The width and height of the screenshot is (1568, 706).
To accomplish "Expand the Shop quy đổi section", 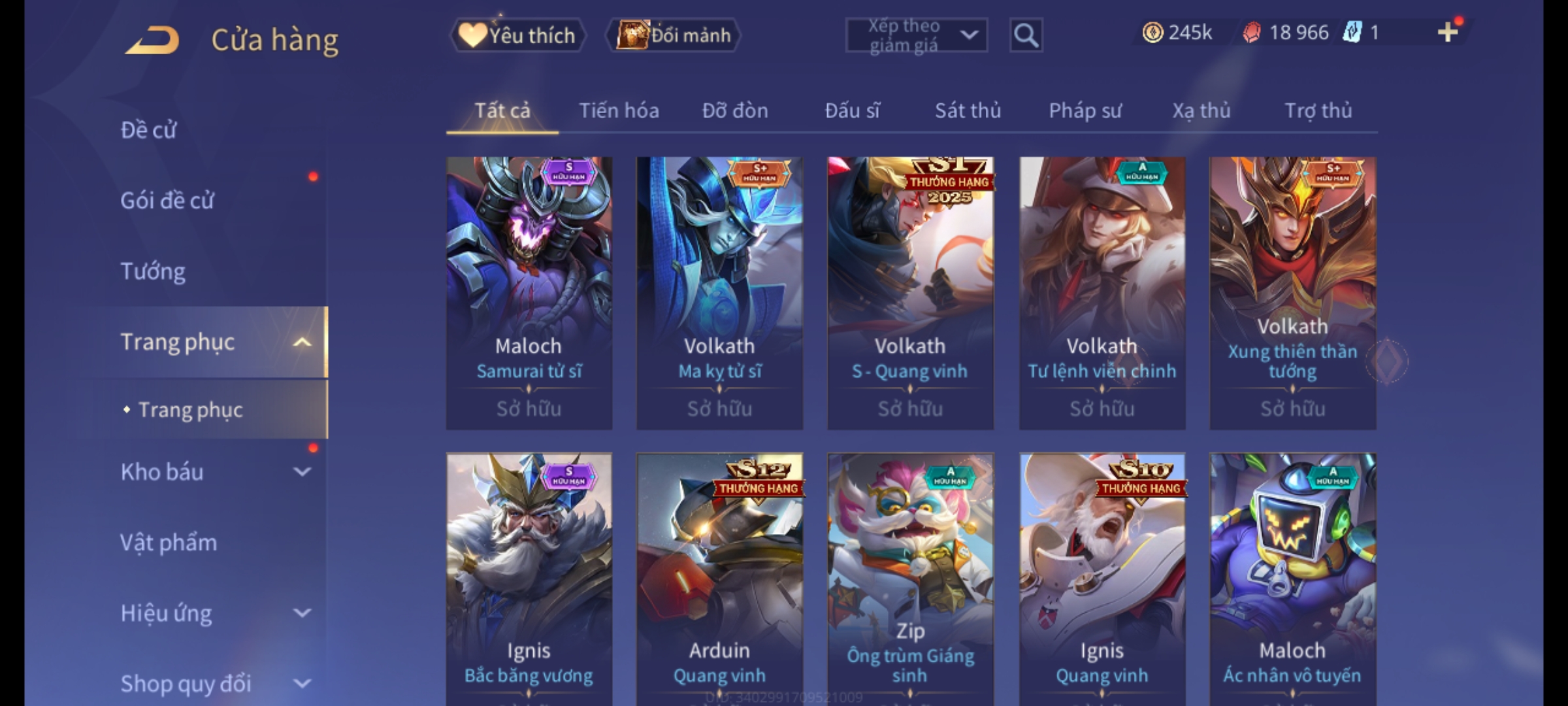I will click(x=302, y=683).
